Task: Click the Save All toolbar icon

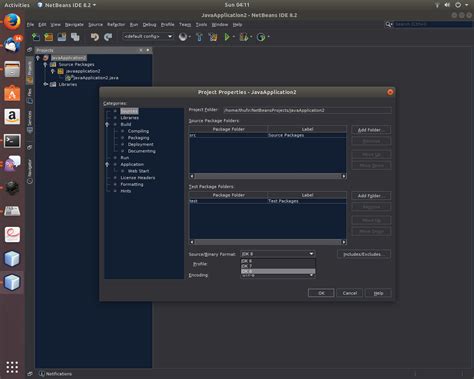Action: tap(75, 37)
